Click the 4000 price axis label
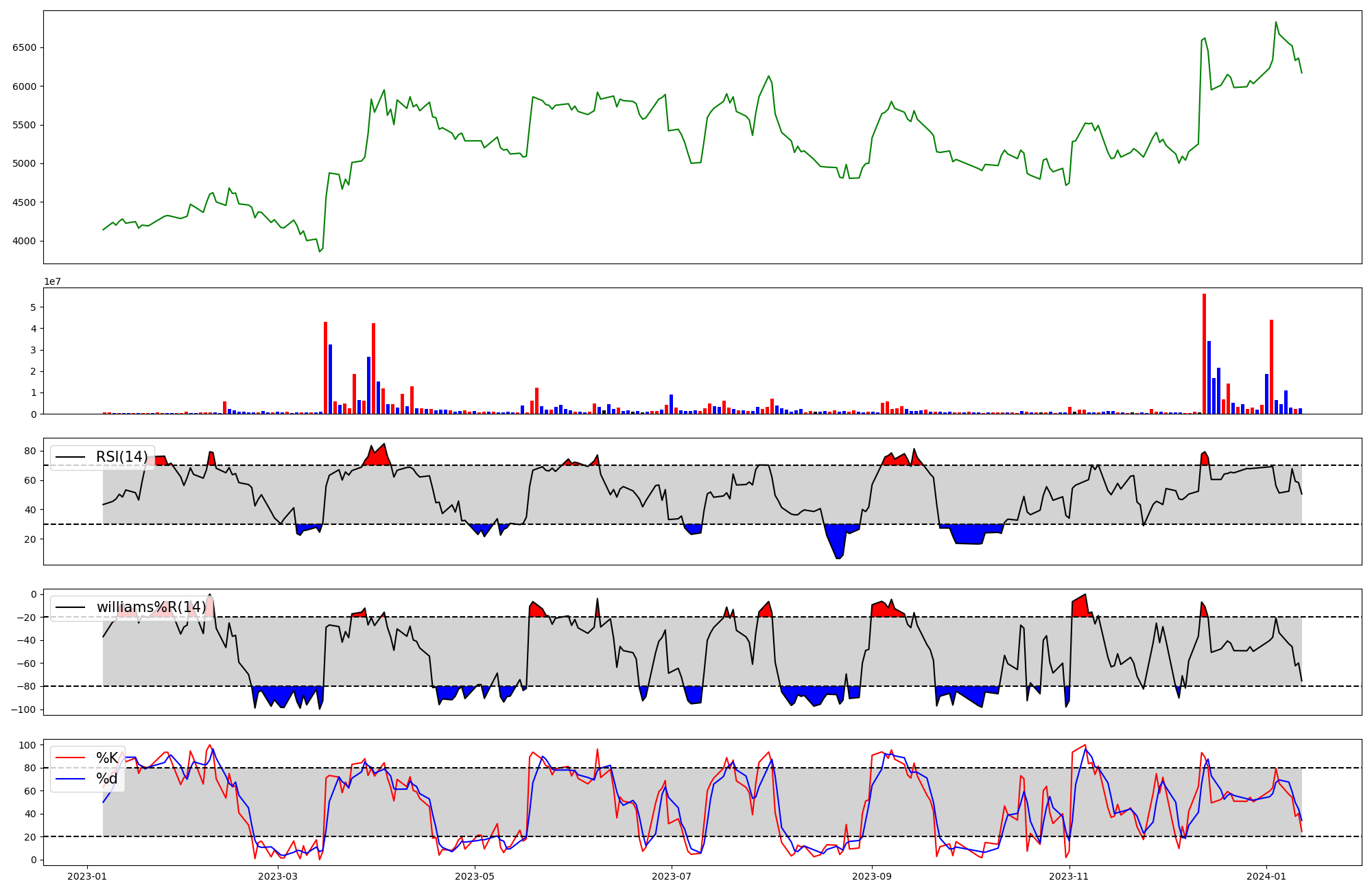1372x892 pixels. (x=24, y=241)
